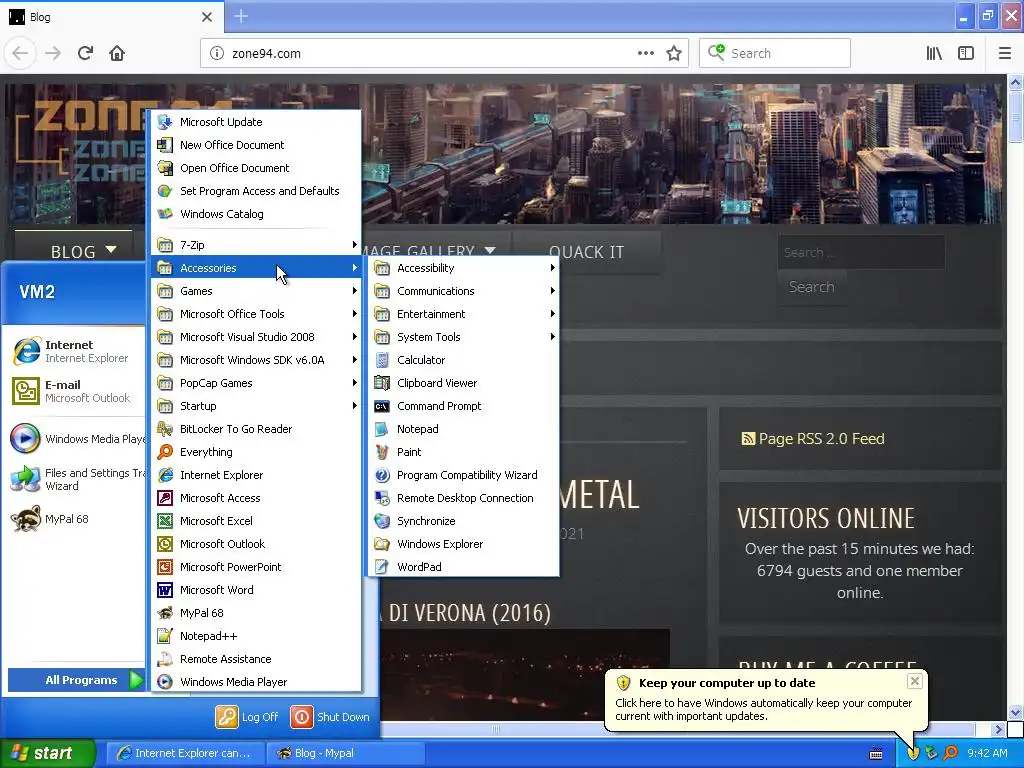The image size is (1024, 768).
Task: Open Windows Explorer from Accessories
Action: (x=463, y=543)
